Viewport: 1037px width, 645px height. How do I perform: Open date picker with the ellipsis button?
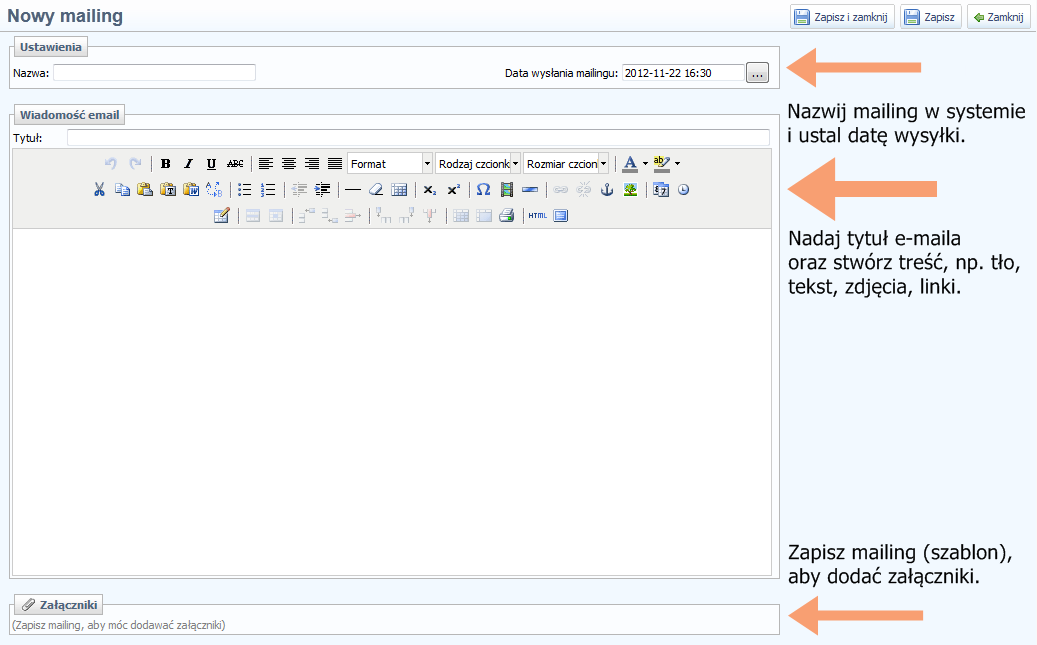(758, 73)
